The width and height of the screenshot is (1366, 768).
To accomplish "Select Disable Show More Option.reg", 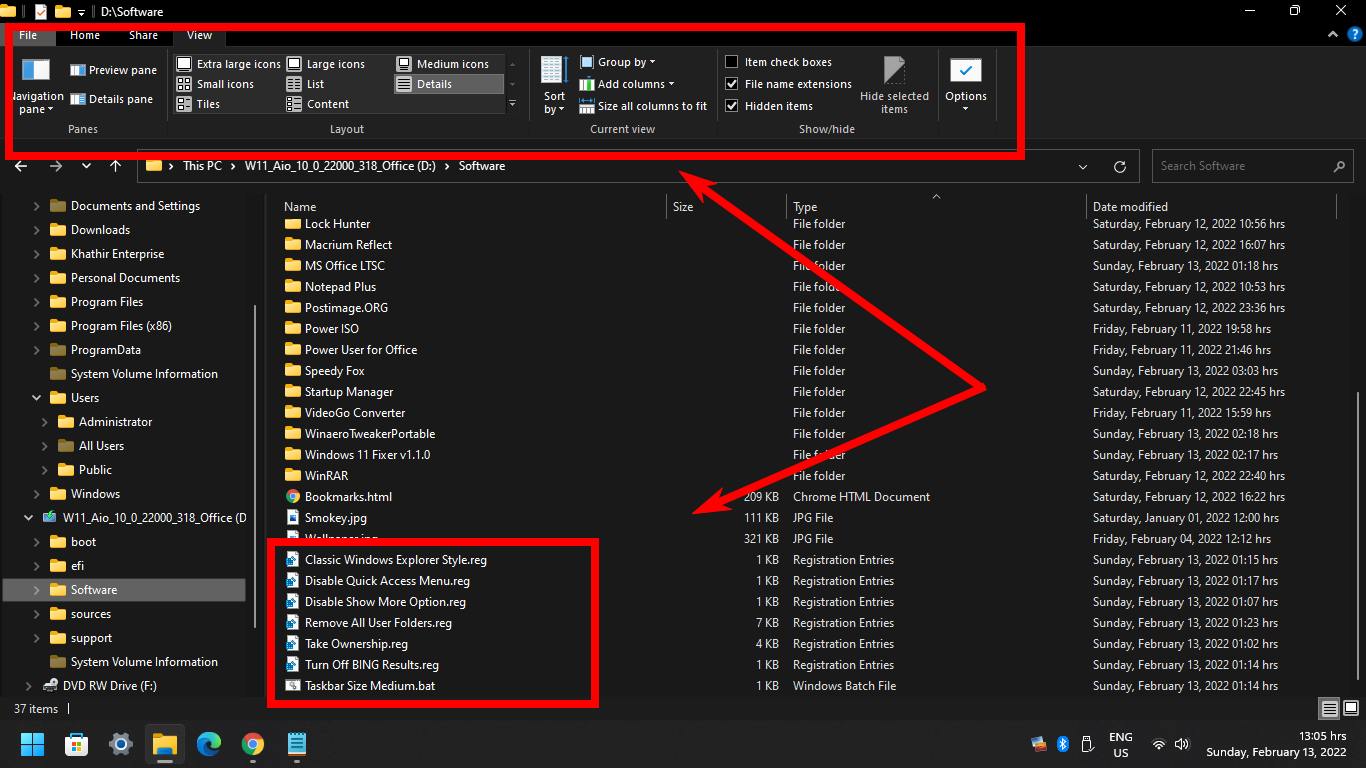I will coord(385,602).
